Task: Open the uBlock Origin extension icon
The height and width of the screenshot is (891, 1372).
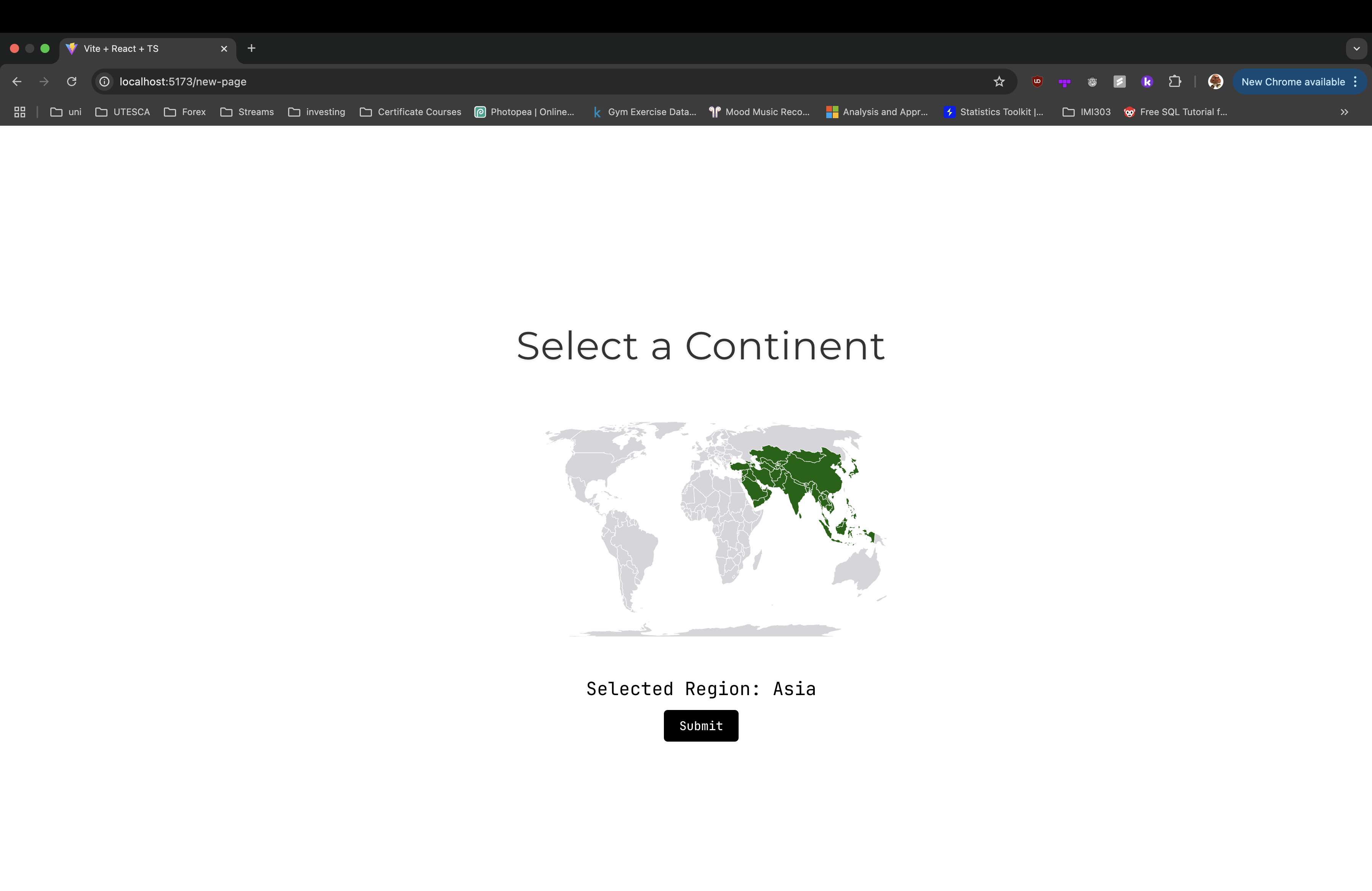Action: (1037, 82)
